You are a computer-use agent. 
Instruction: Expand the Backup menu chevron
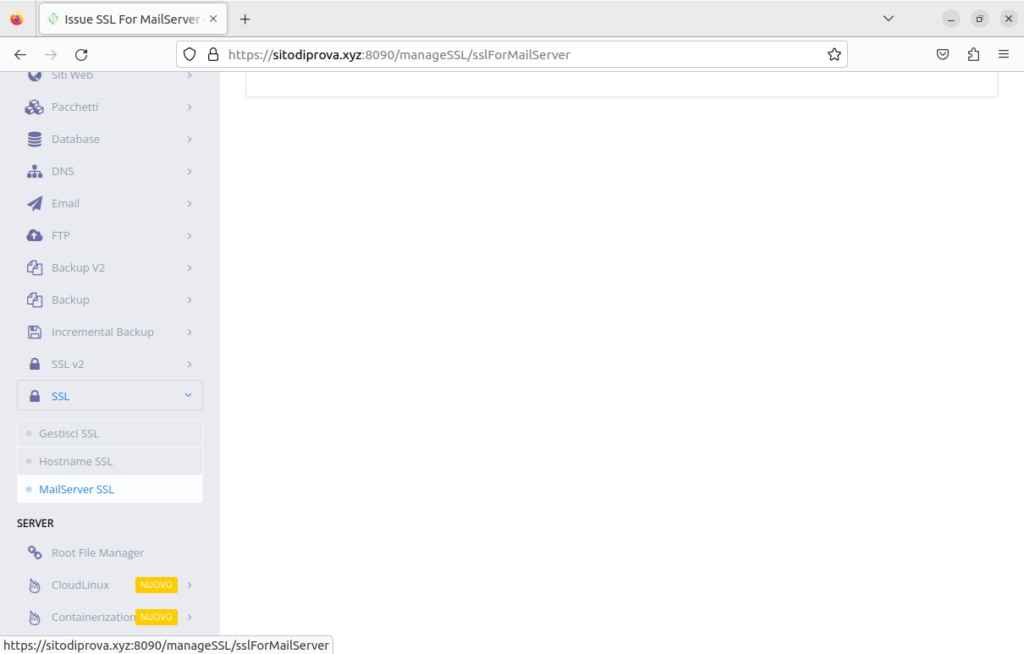point(189,299)
